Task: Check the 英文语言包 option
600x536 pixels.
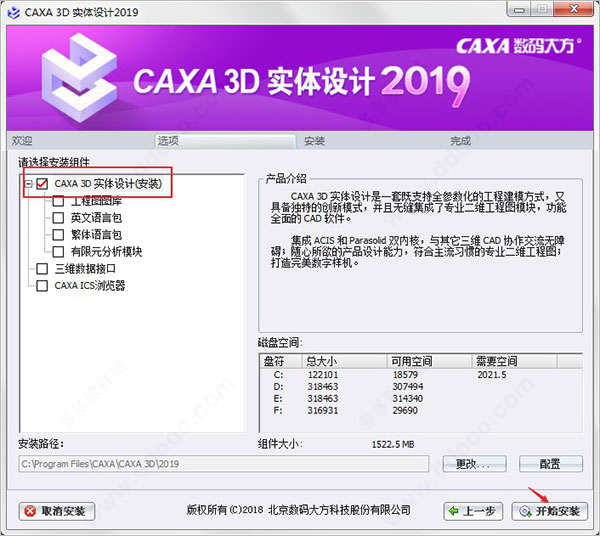Action: [x=58, y=218]
